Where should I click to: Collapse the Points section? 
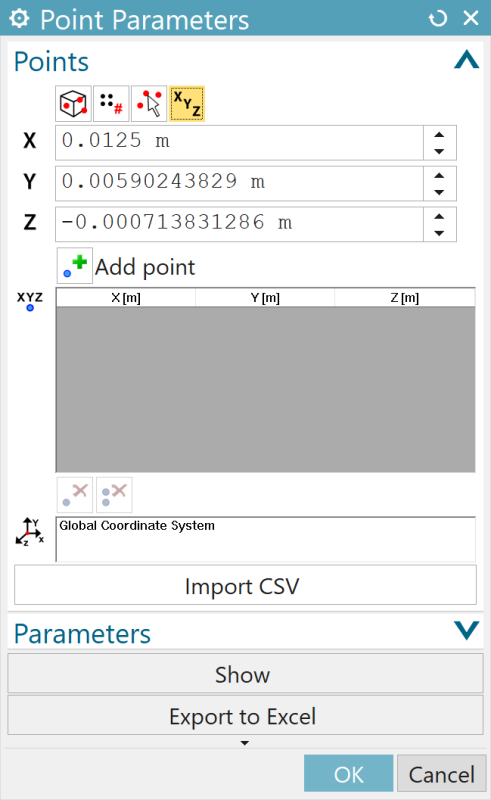point(467,61)
